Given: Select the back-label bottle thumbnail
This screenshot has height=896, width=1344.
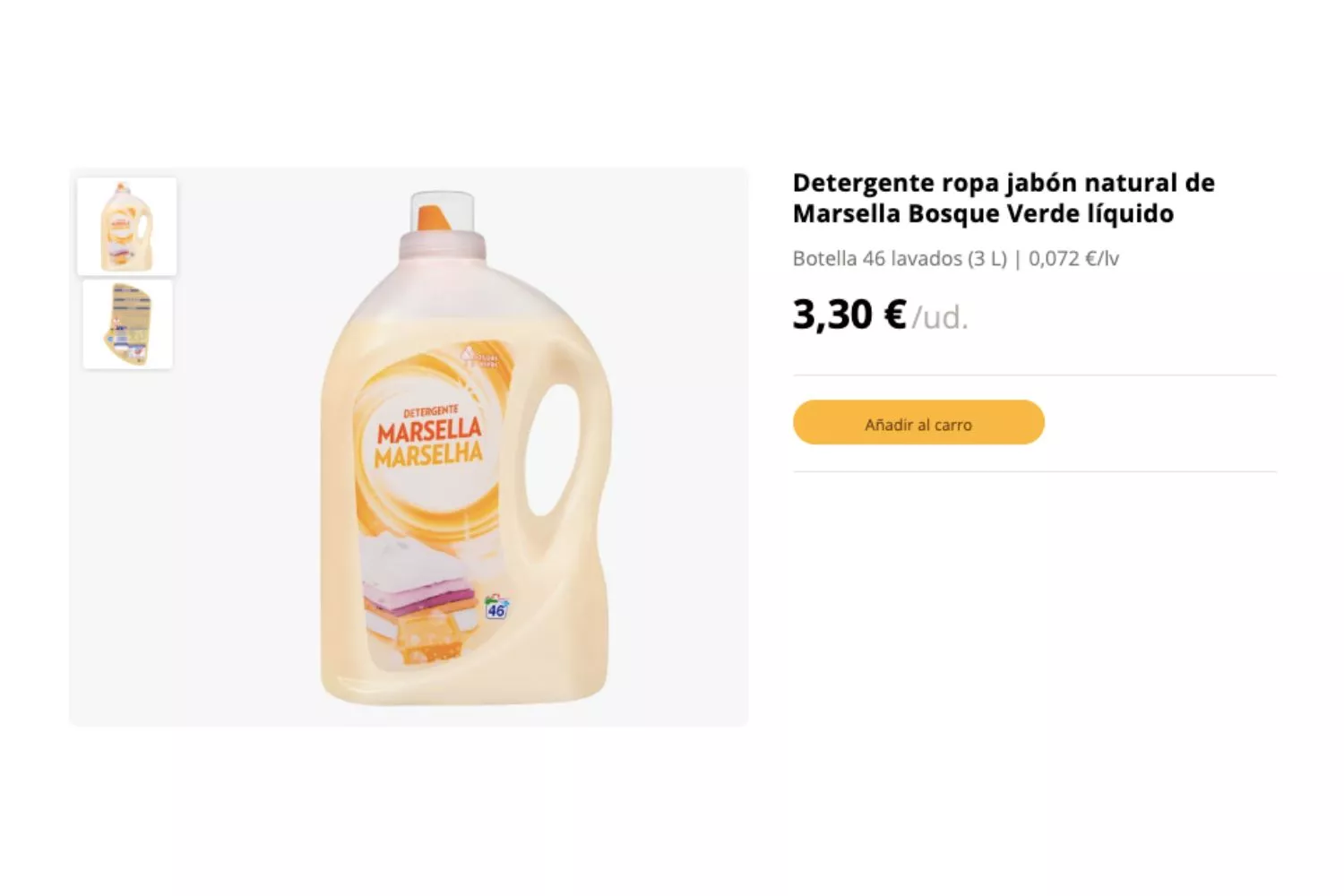Looking at the screenshot, I should click(127, 324).
